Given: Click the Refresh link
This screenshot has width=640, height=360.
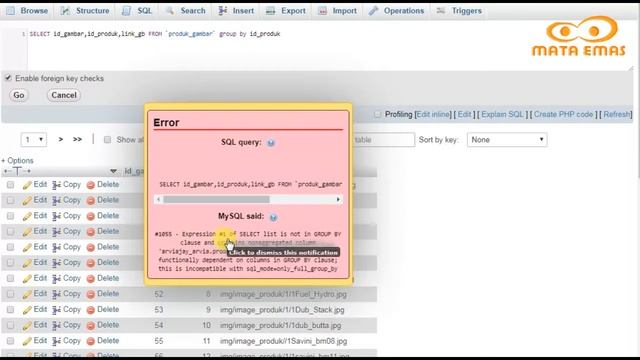Looking at the screenshot, I should click(617, 115).
